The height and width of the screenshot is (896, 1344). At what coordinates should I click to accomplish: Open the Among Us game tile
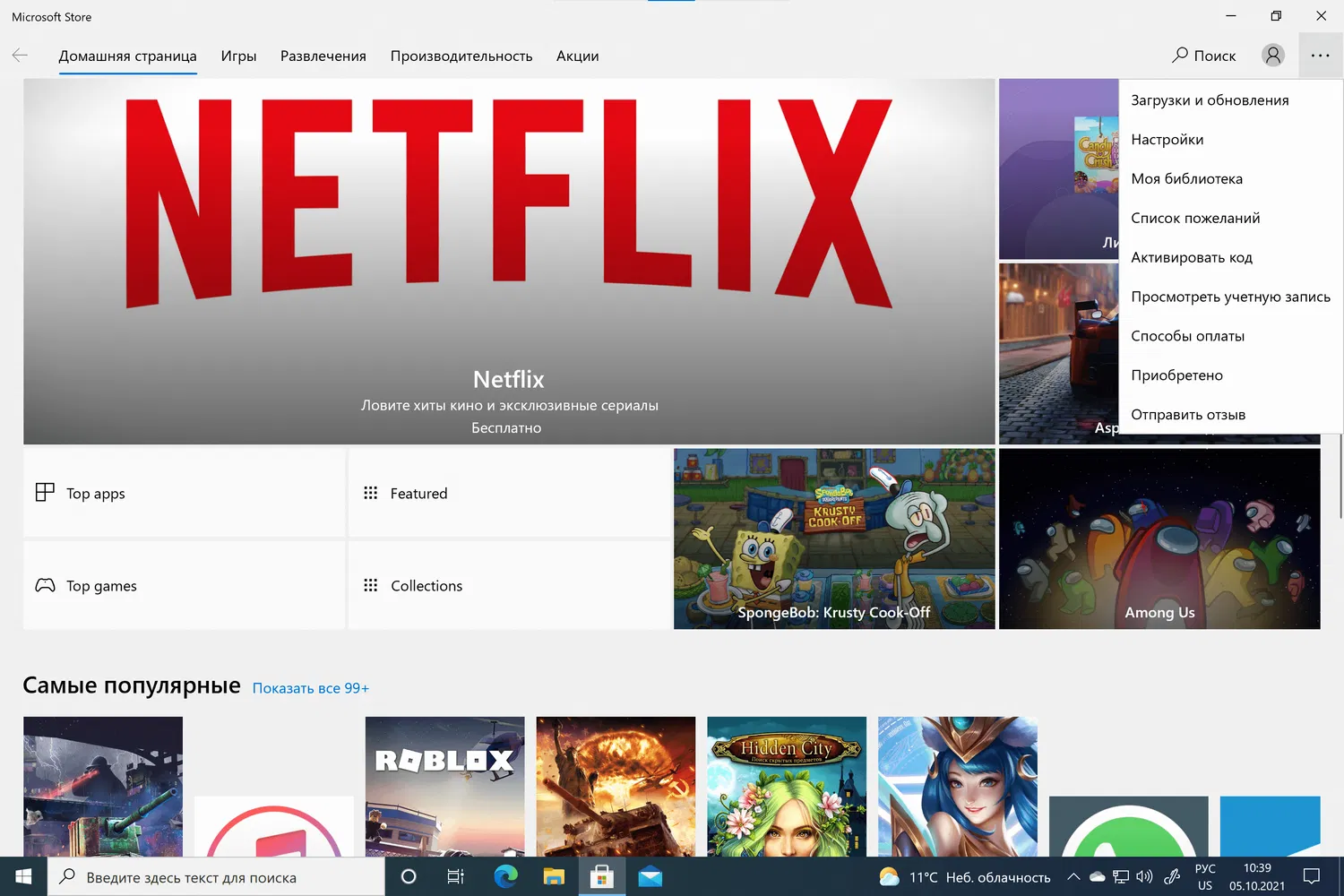[1159, 538]
